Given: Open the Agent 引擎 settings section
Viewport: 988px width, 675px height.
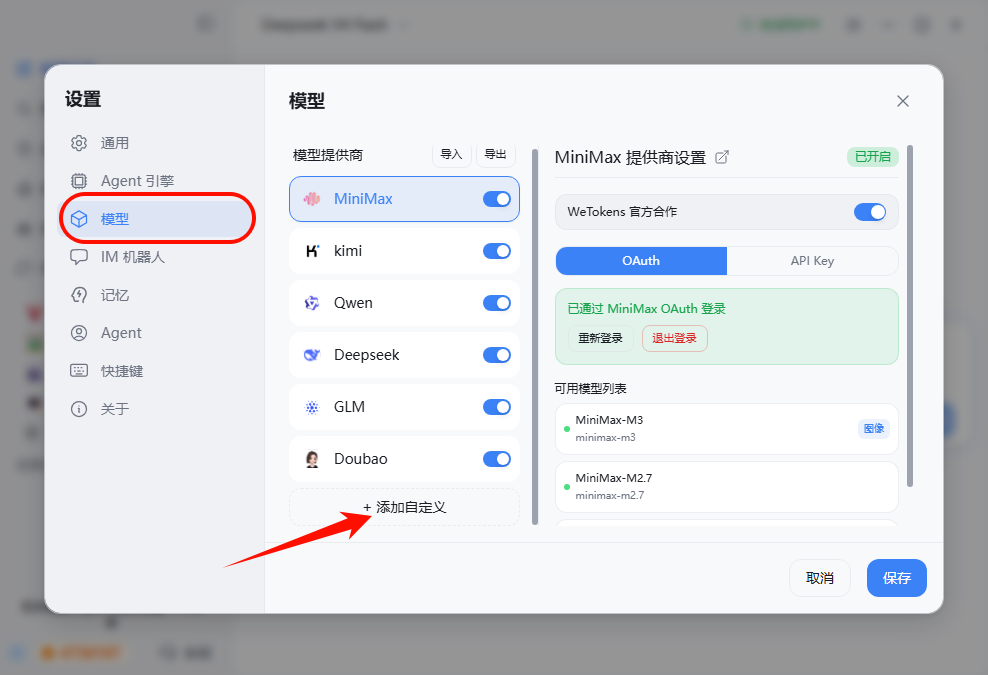Looking at the screenshot, I should (x=156, y=181).
